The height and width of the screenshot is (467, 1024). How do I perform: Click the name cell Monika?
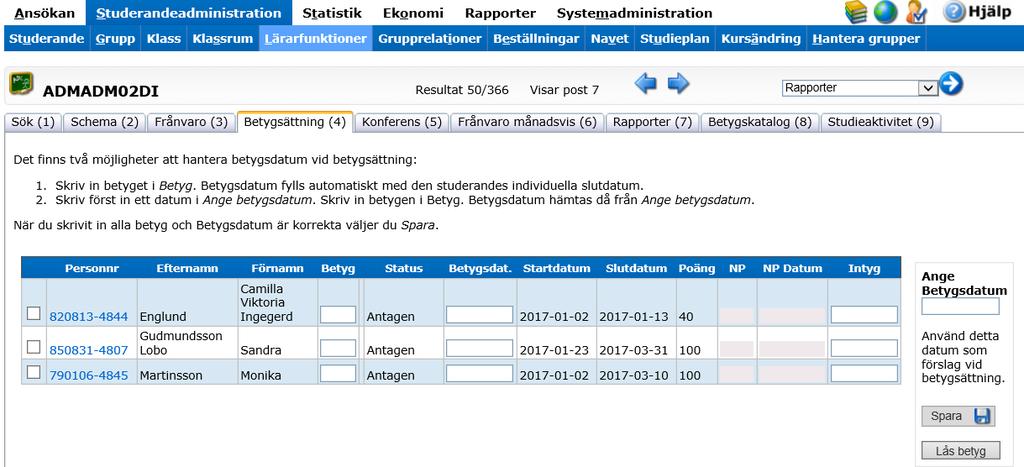[261, 376]
